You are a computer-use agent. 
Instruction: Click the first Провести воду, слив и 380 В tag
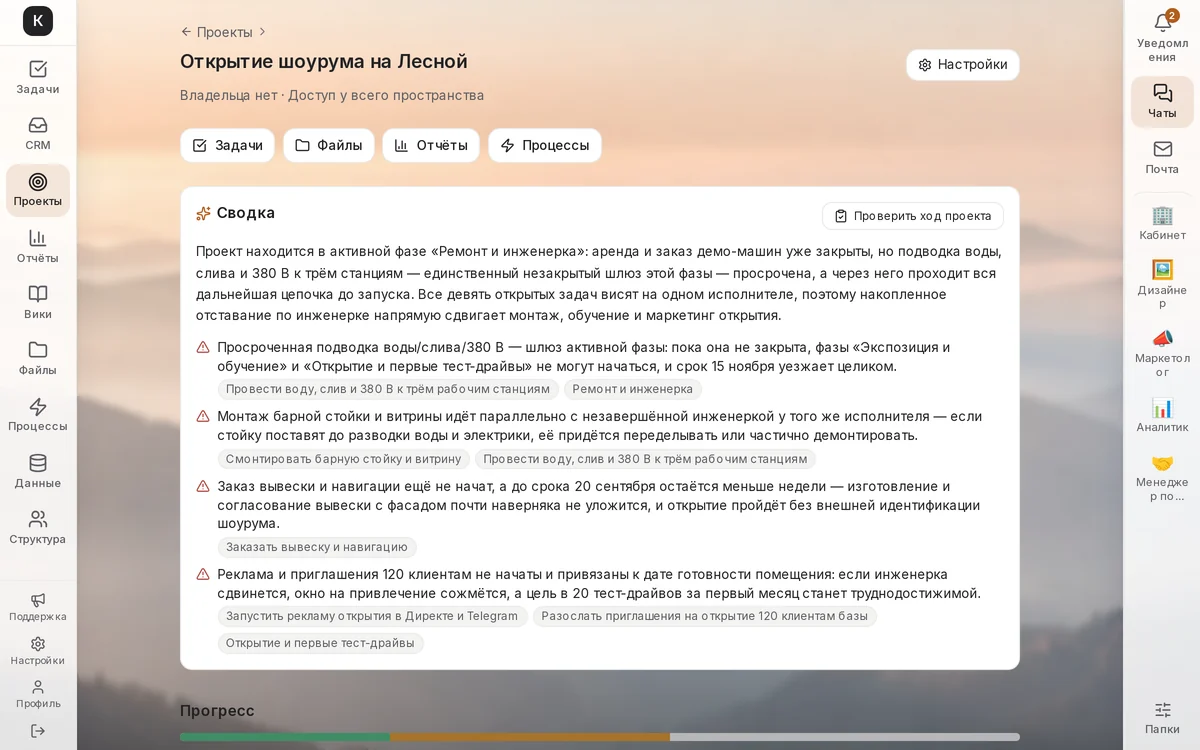388,389
